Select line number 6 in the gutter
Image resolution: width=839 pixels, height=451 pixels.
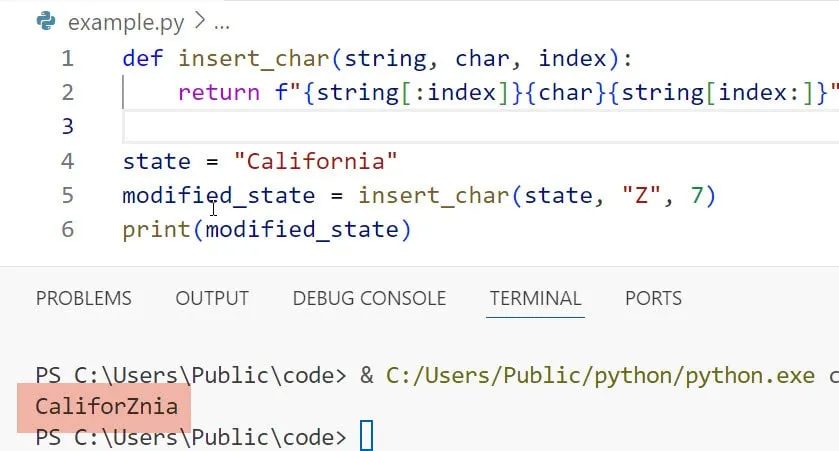pos(67,230)
